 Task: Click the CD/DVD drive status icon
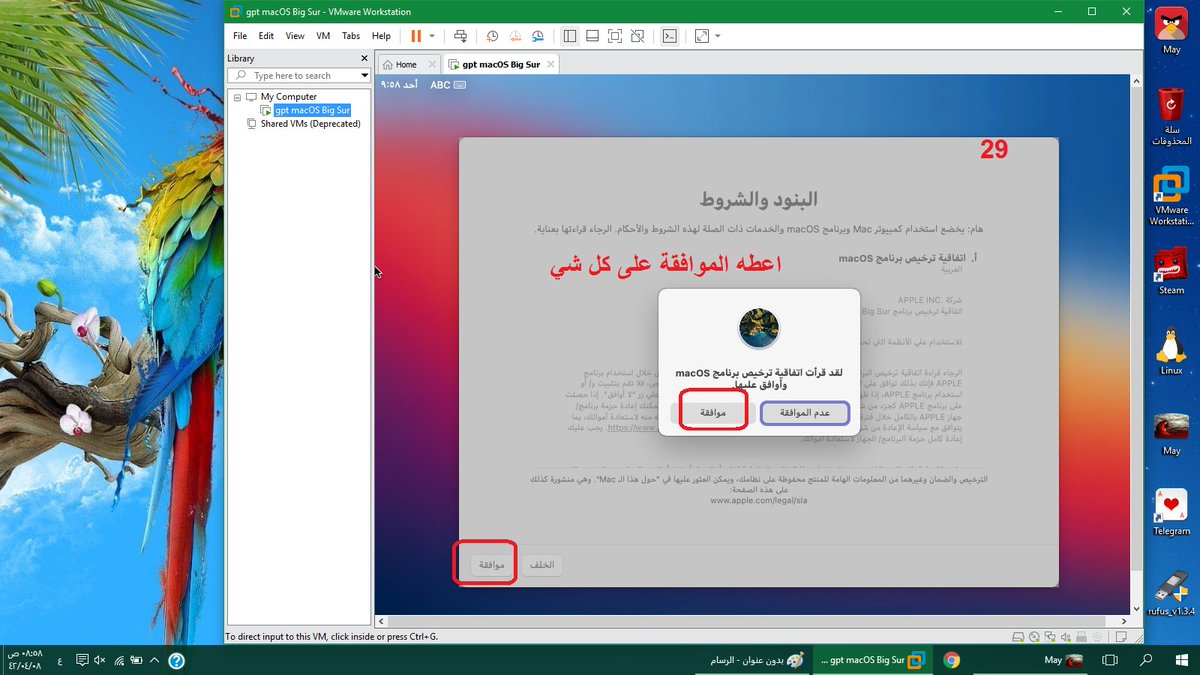(x=1035, y=636)
